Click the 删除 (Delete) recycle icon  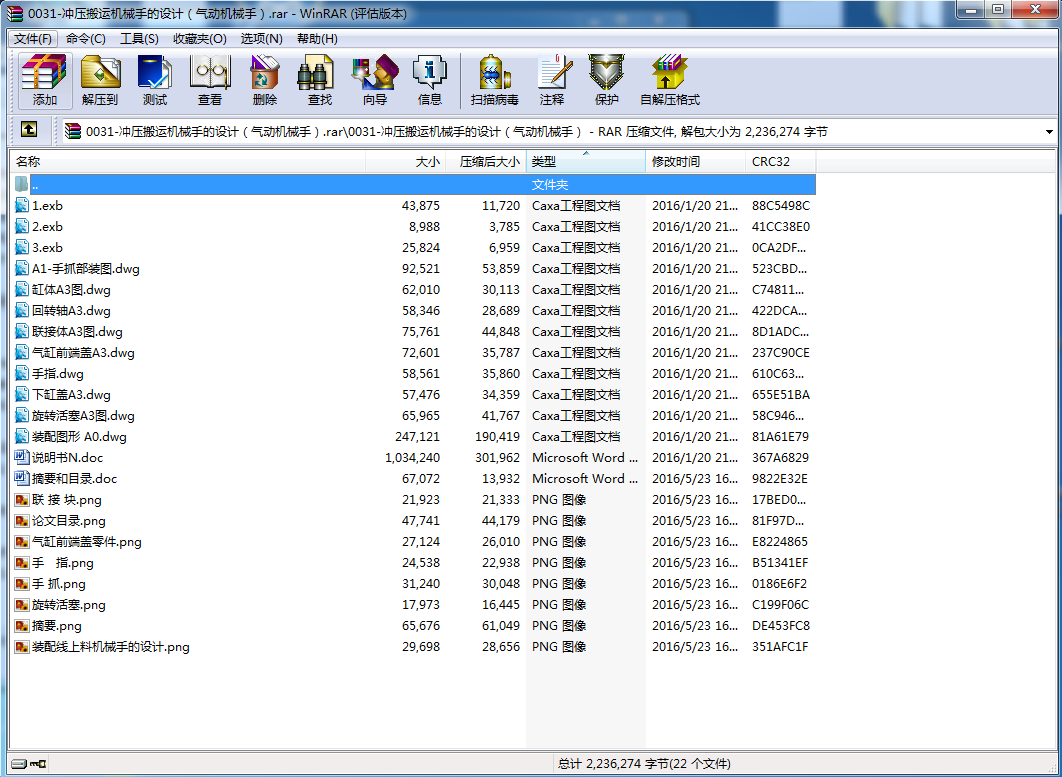(265, 80)
